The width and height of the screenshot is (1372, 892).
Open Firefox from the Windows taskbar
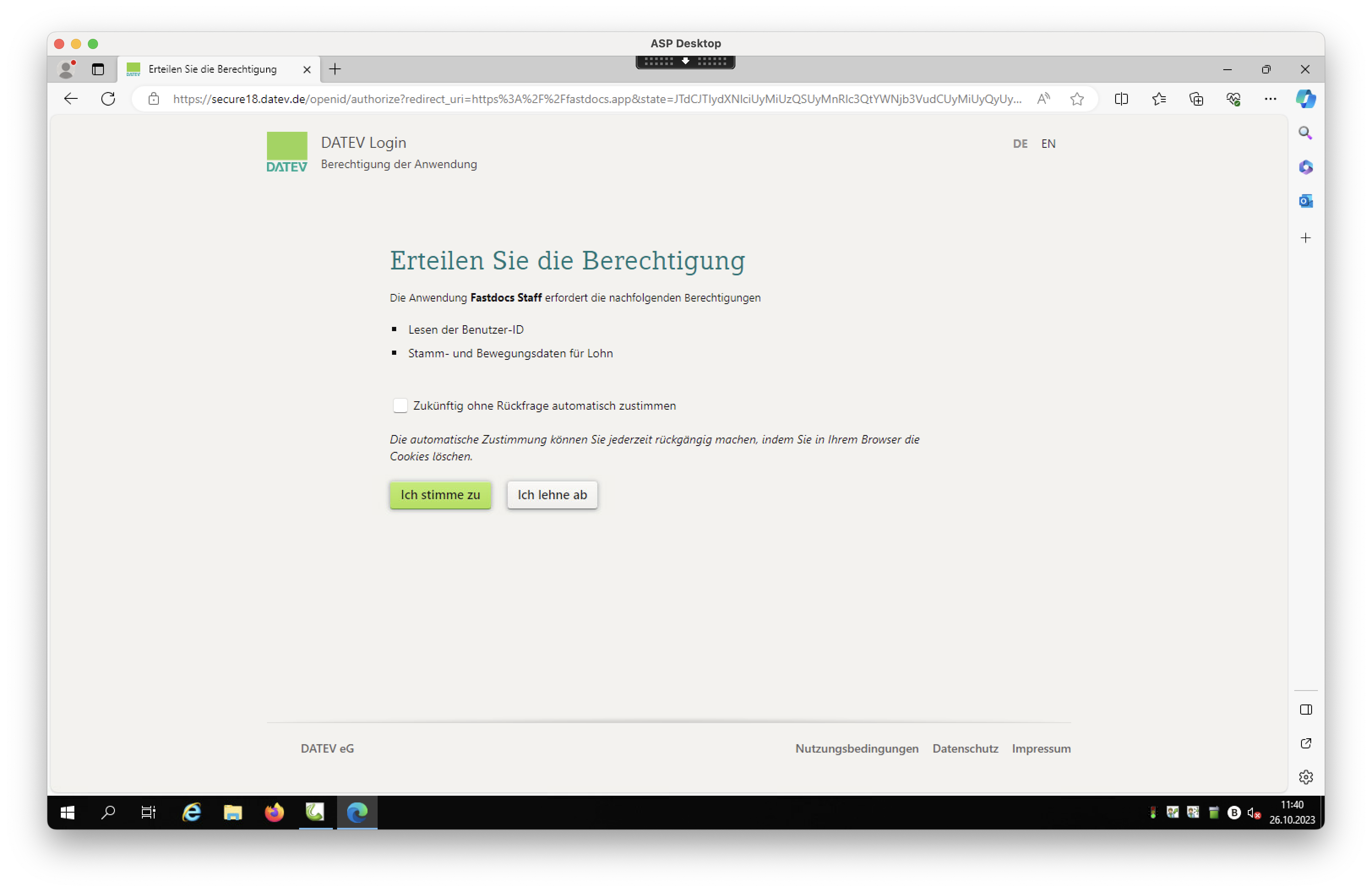pos(274,813)
